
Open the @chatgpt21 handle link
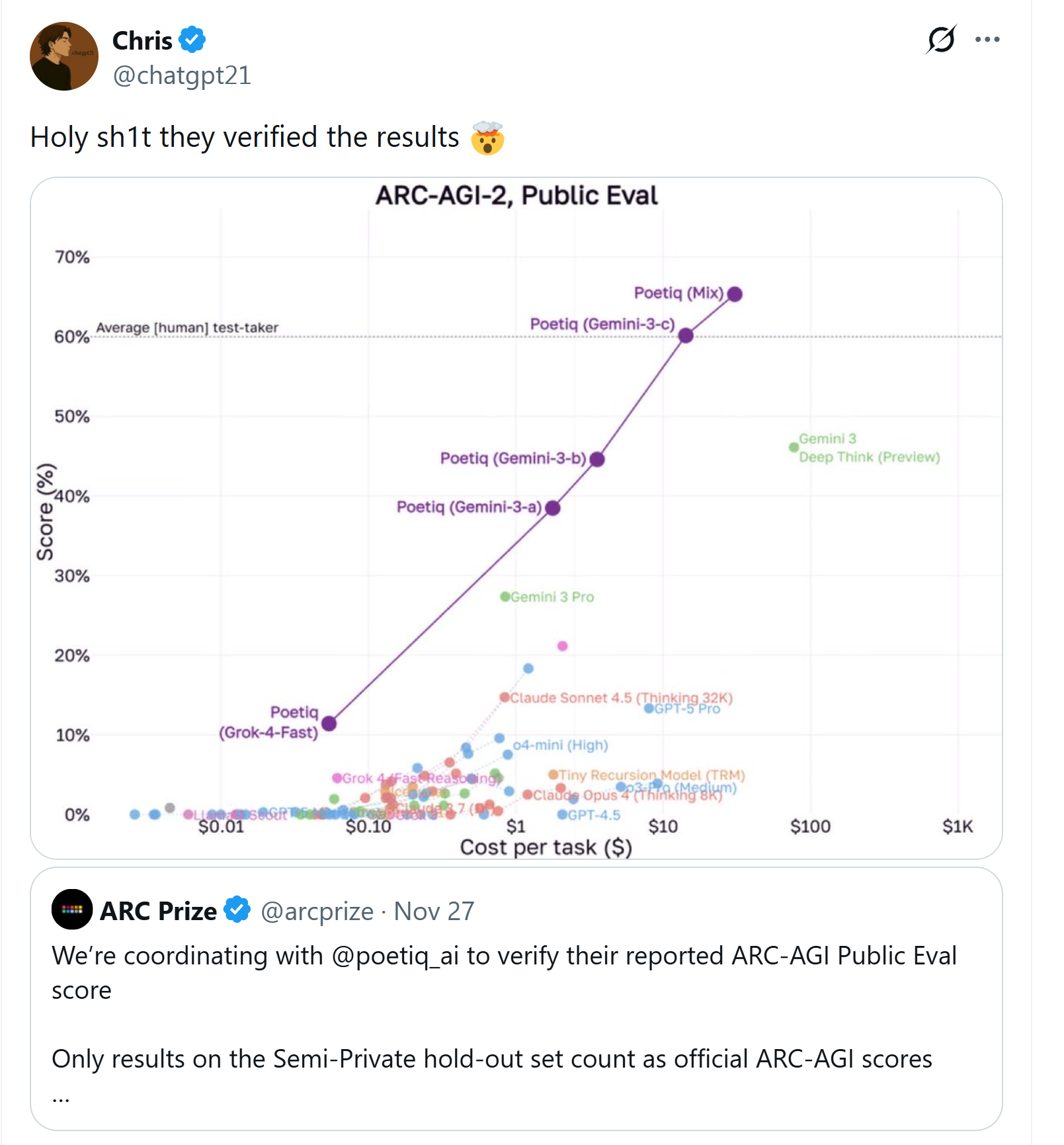pyautogui.click(x=182, y=75)
